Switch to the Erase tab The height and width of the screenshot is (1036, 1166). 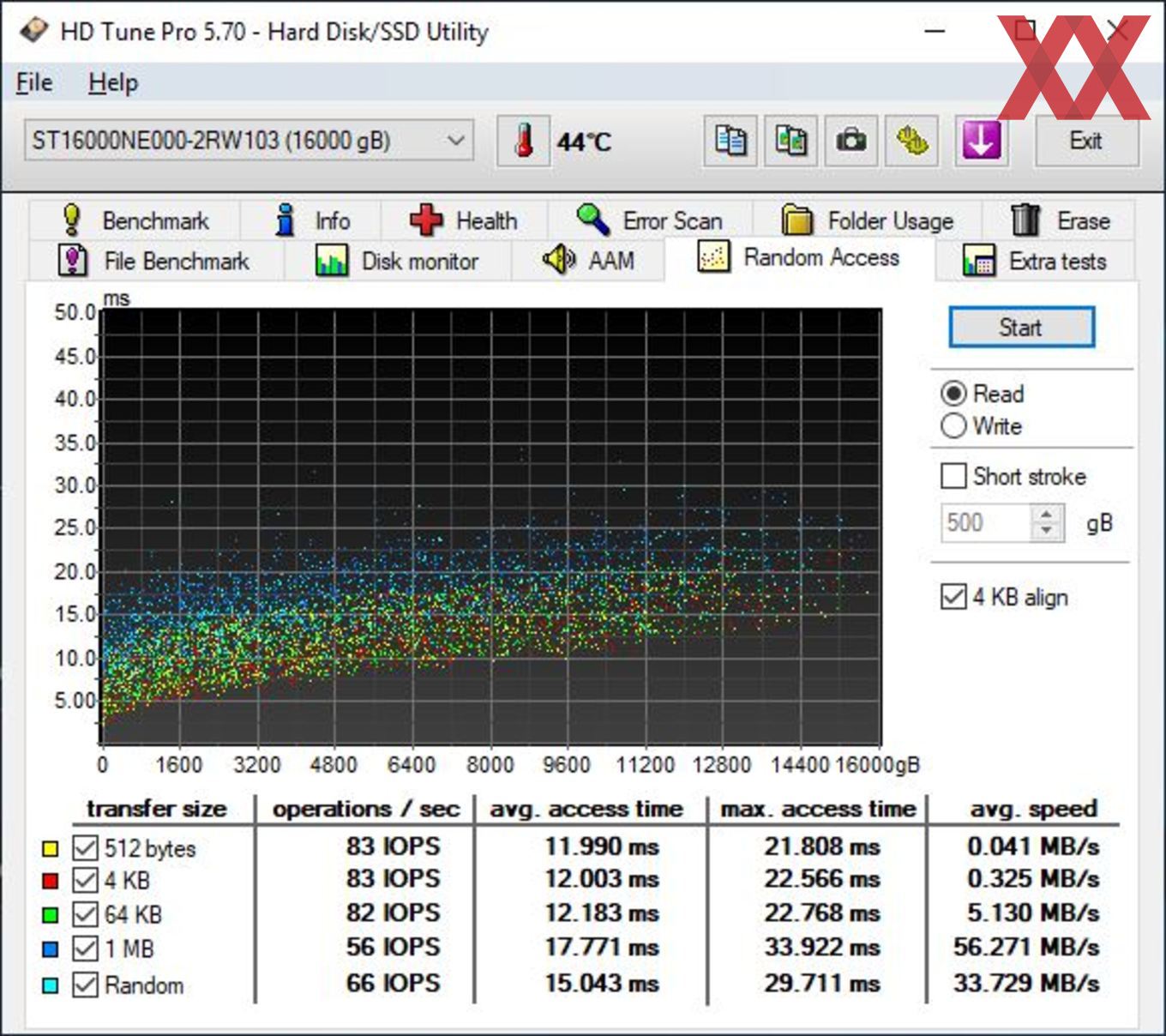1059,220
